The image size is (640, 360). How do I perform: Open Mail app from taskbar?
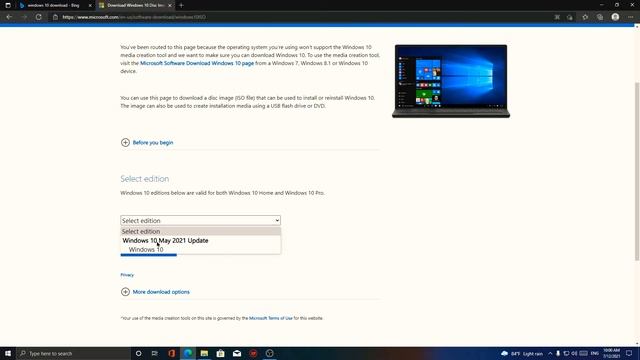coord(237,353)
